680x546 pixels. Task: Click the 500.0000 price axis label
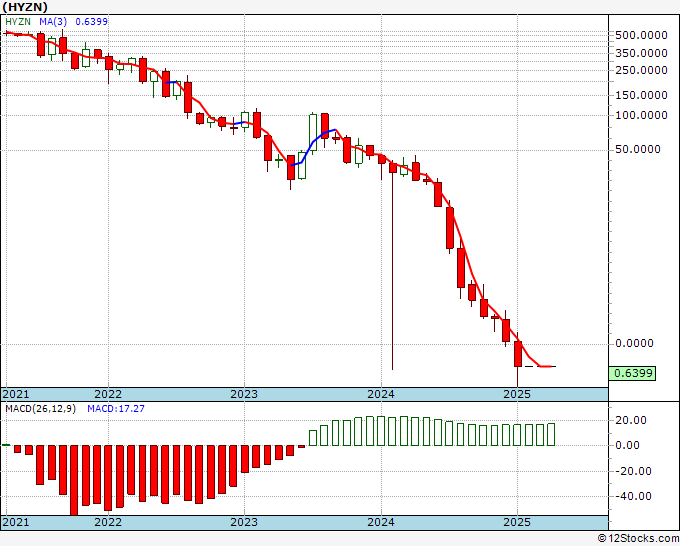tap(641, 35)
